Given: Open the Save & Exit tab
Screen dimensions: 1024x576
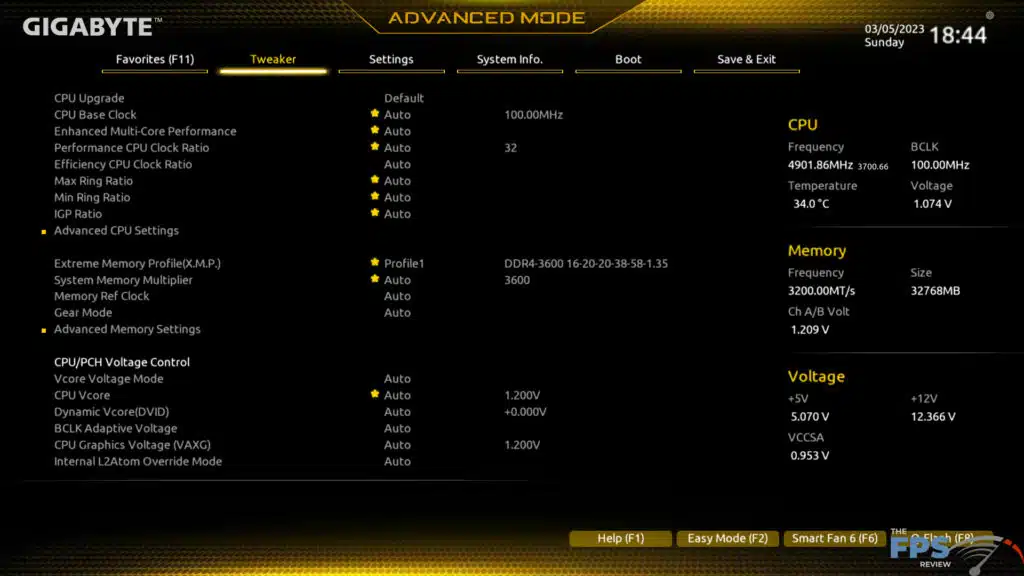Looking at the screenshot, I should coord(746,59).
